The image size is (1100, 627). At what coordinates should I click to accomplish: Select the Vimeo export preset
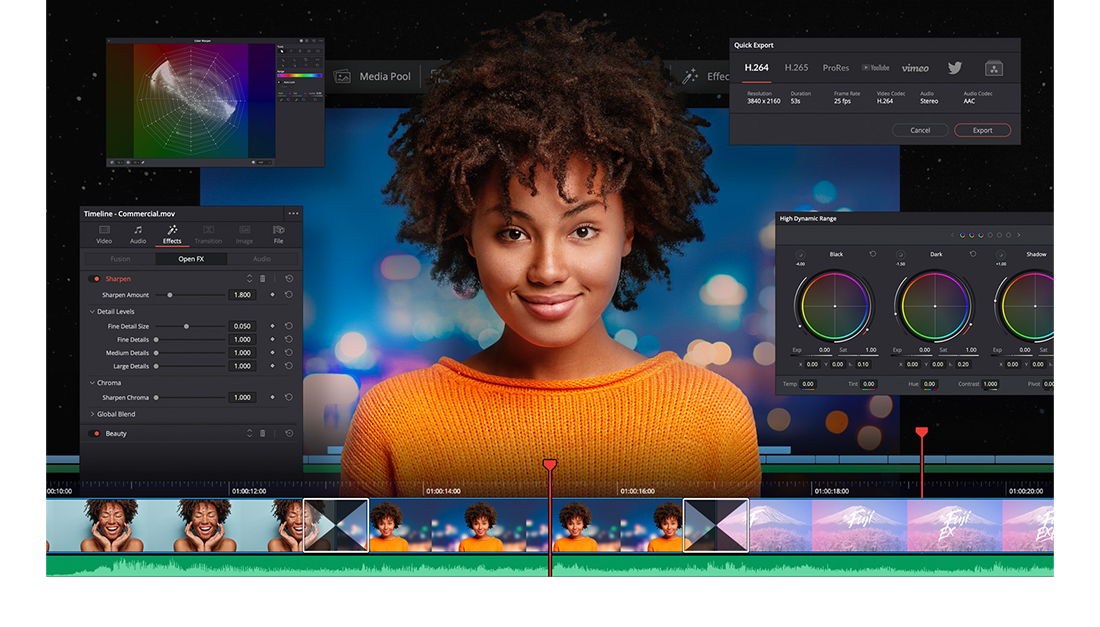click(x=915, y=68)
